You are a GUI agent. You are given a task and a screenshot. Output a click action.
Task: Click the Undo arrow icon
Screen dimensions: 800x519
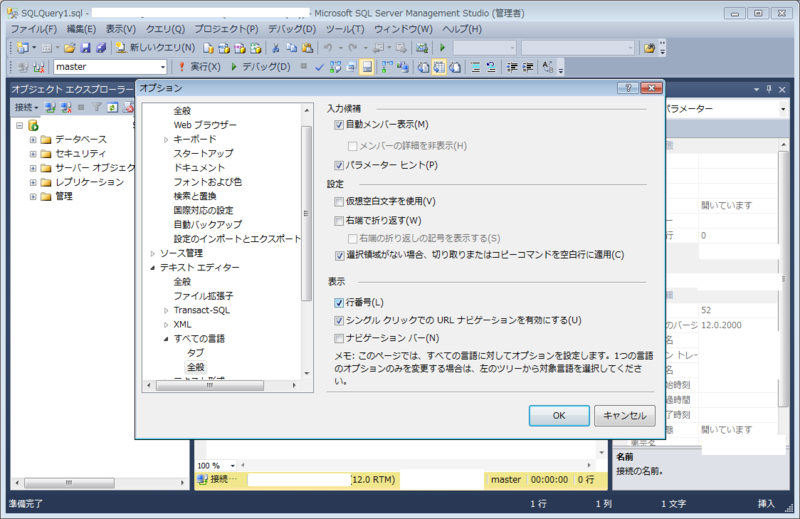click(328, 48)
